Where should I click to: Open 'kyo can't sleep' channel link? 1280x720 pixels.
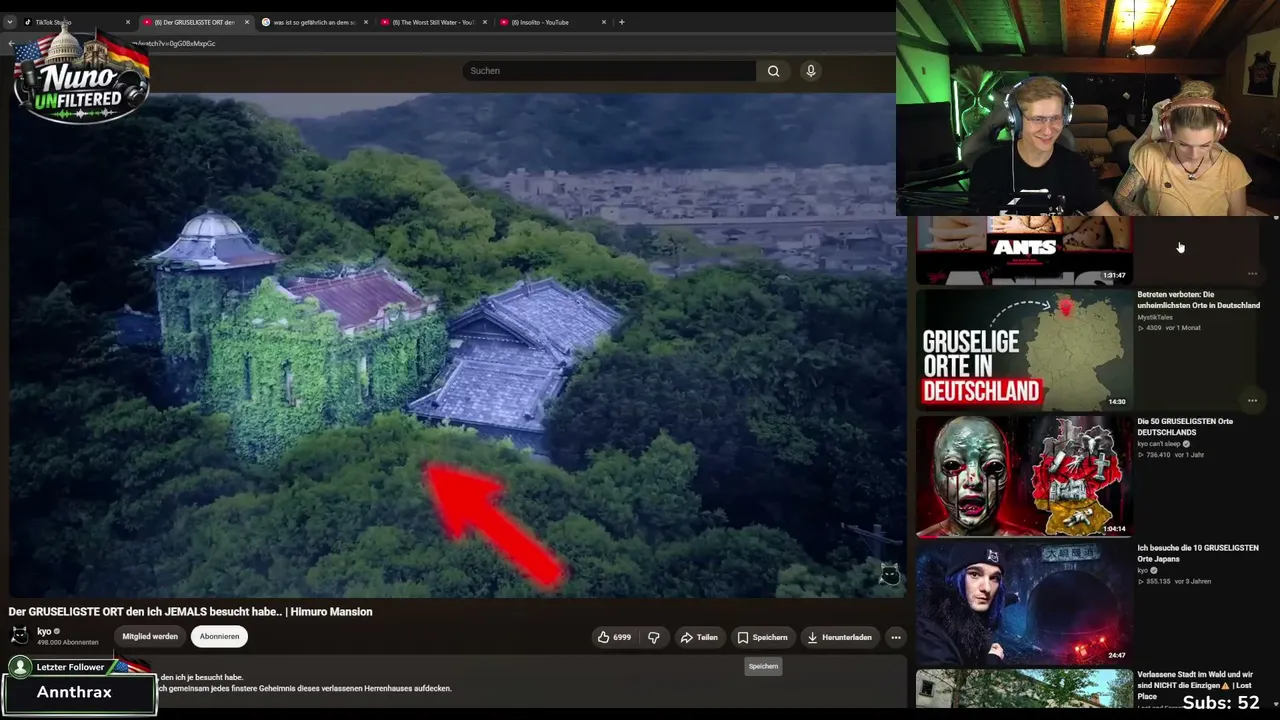click(x=1160, y=444)
